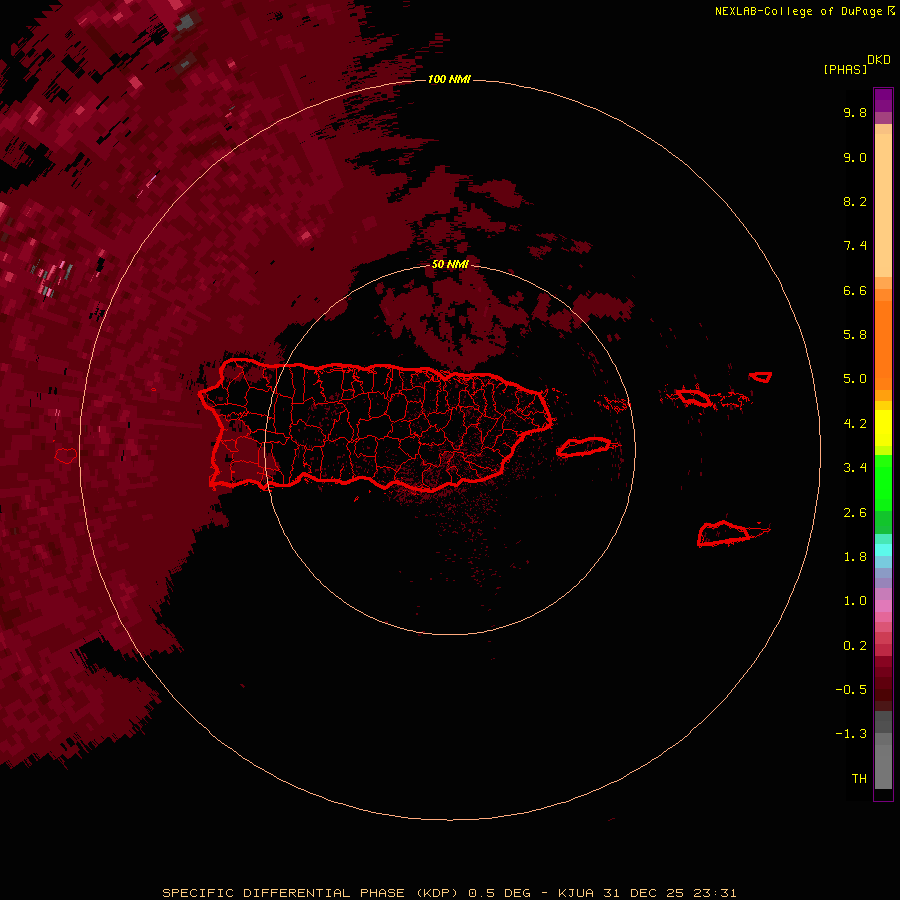Click the purple top segment of color bar

[x=883, y=100]
